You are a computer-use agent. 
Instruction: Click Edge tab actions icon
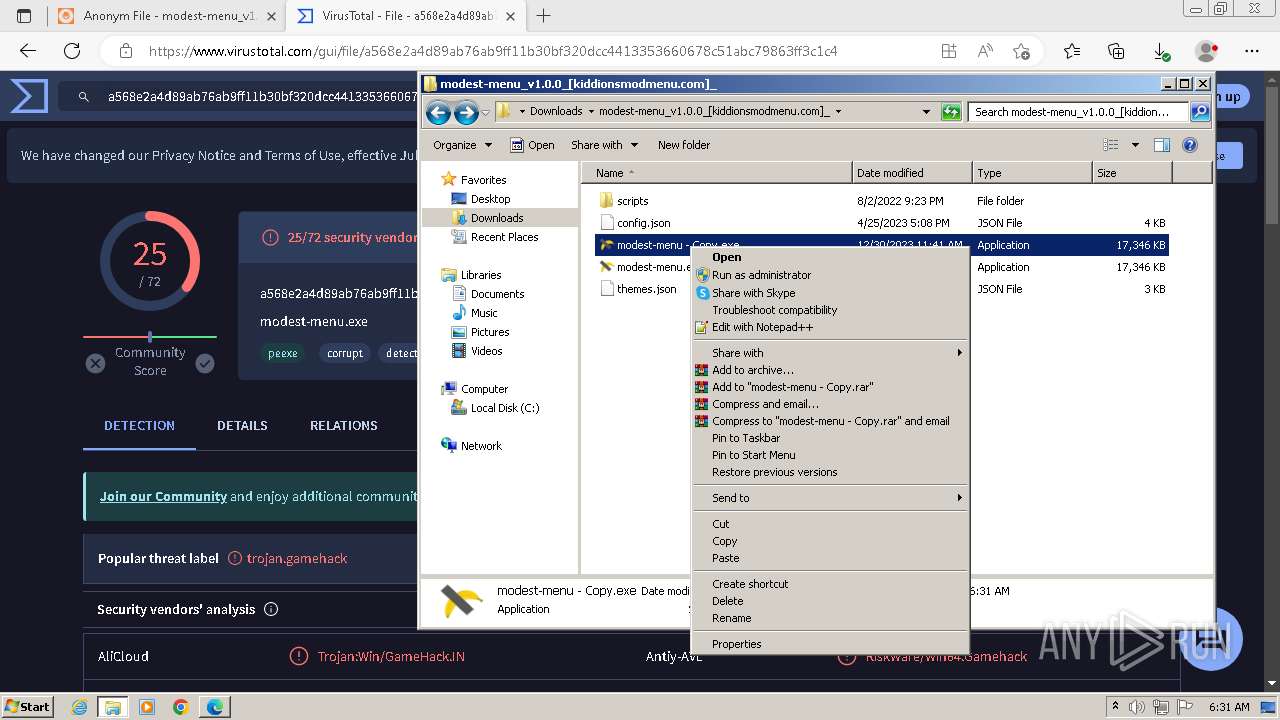(x=24, y=16)
